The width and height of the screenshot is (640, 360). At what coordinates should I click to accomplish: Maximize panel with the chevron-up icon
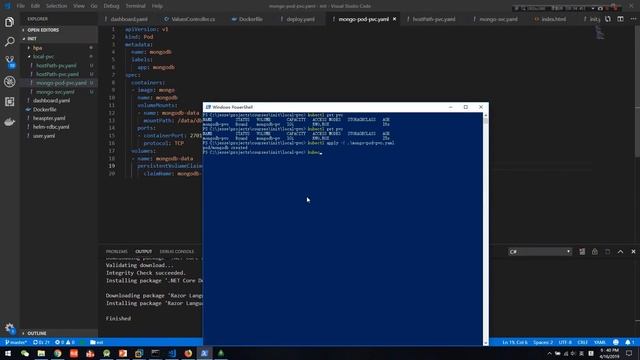pos(620,252)
